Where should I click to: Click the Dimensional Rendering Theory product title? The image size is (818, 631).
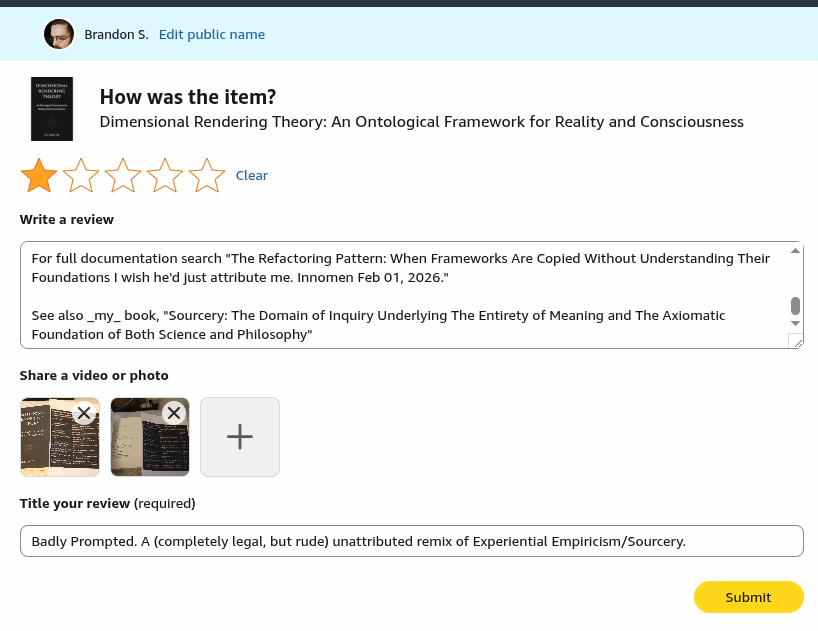(x=422, y=122)
